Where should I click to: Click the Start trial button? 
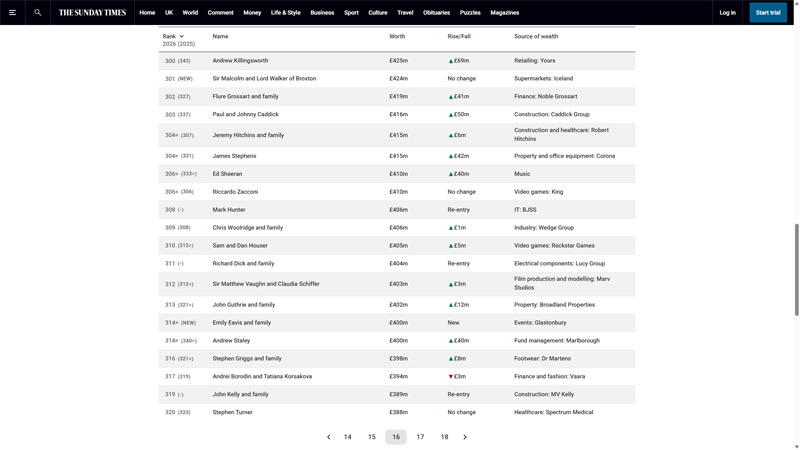click(768, 12)
